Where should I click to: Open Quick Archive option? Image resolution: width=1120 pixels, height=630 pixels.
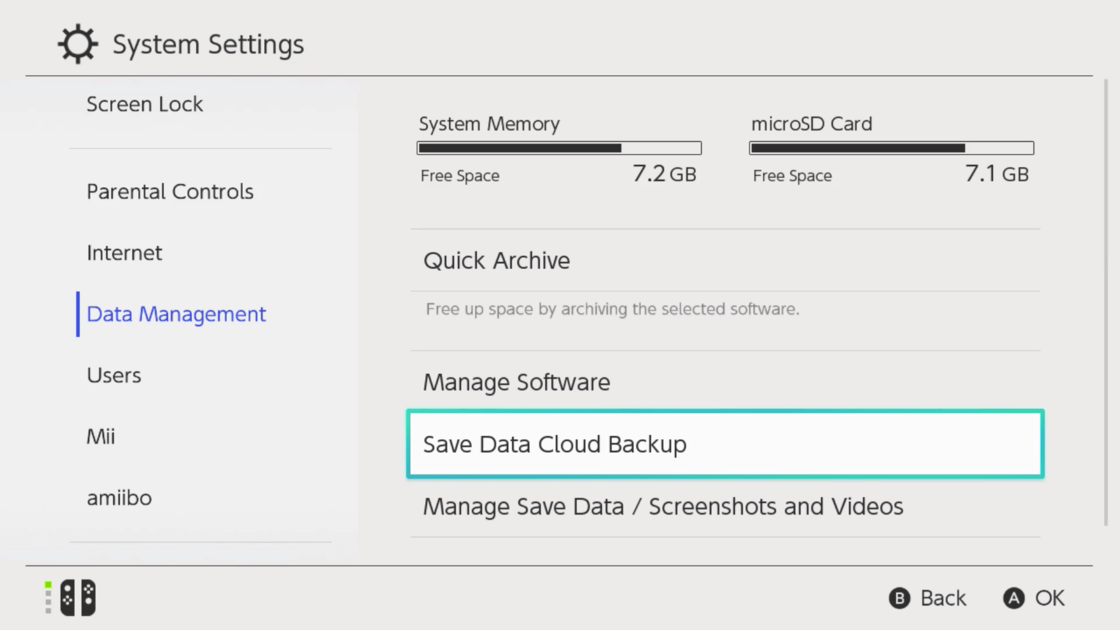point(497,261)
